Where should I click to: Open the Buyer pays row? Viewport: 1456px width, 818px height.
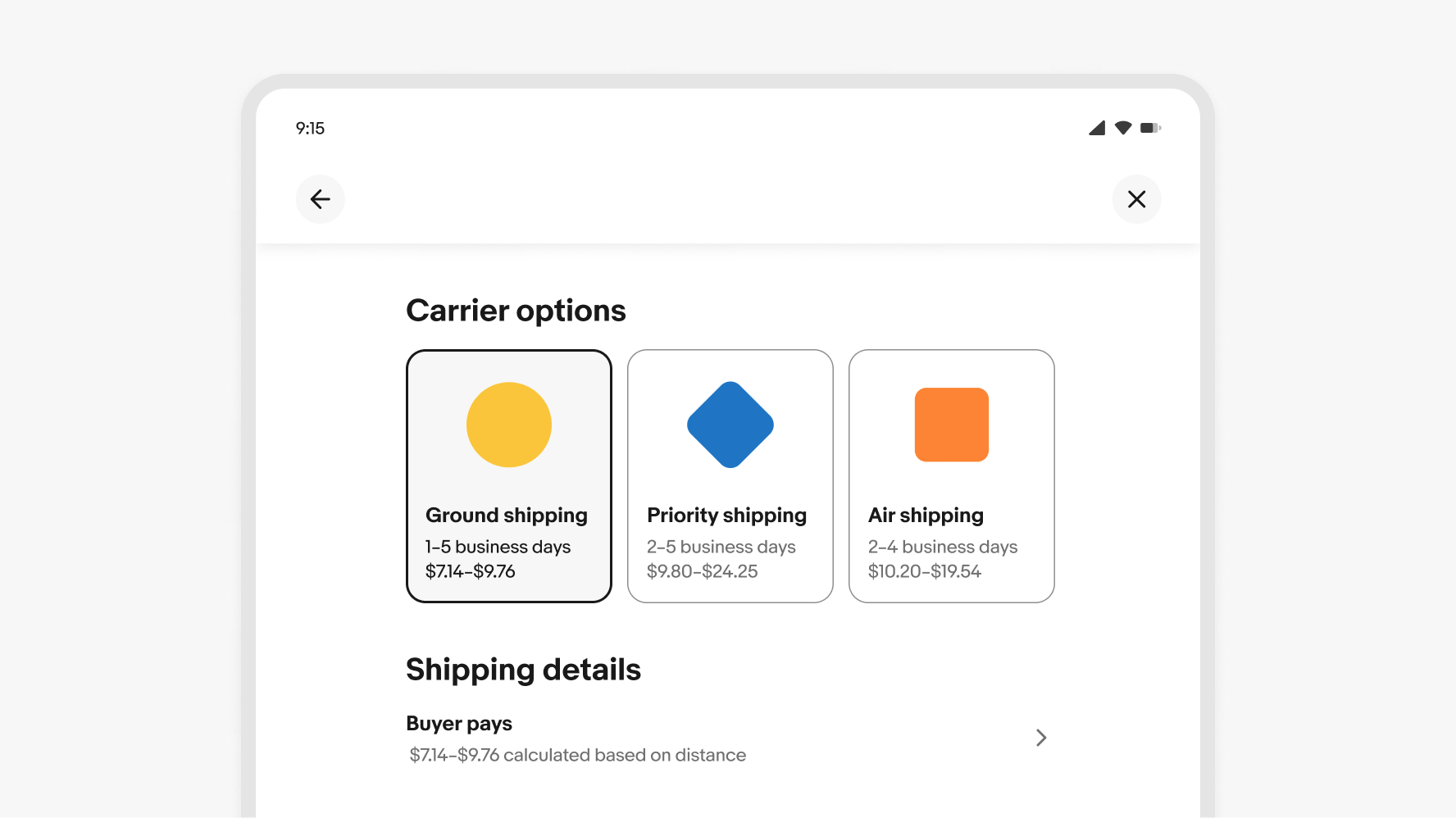(x=459, y=724)
